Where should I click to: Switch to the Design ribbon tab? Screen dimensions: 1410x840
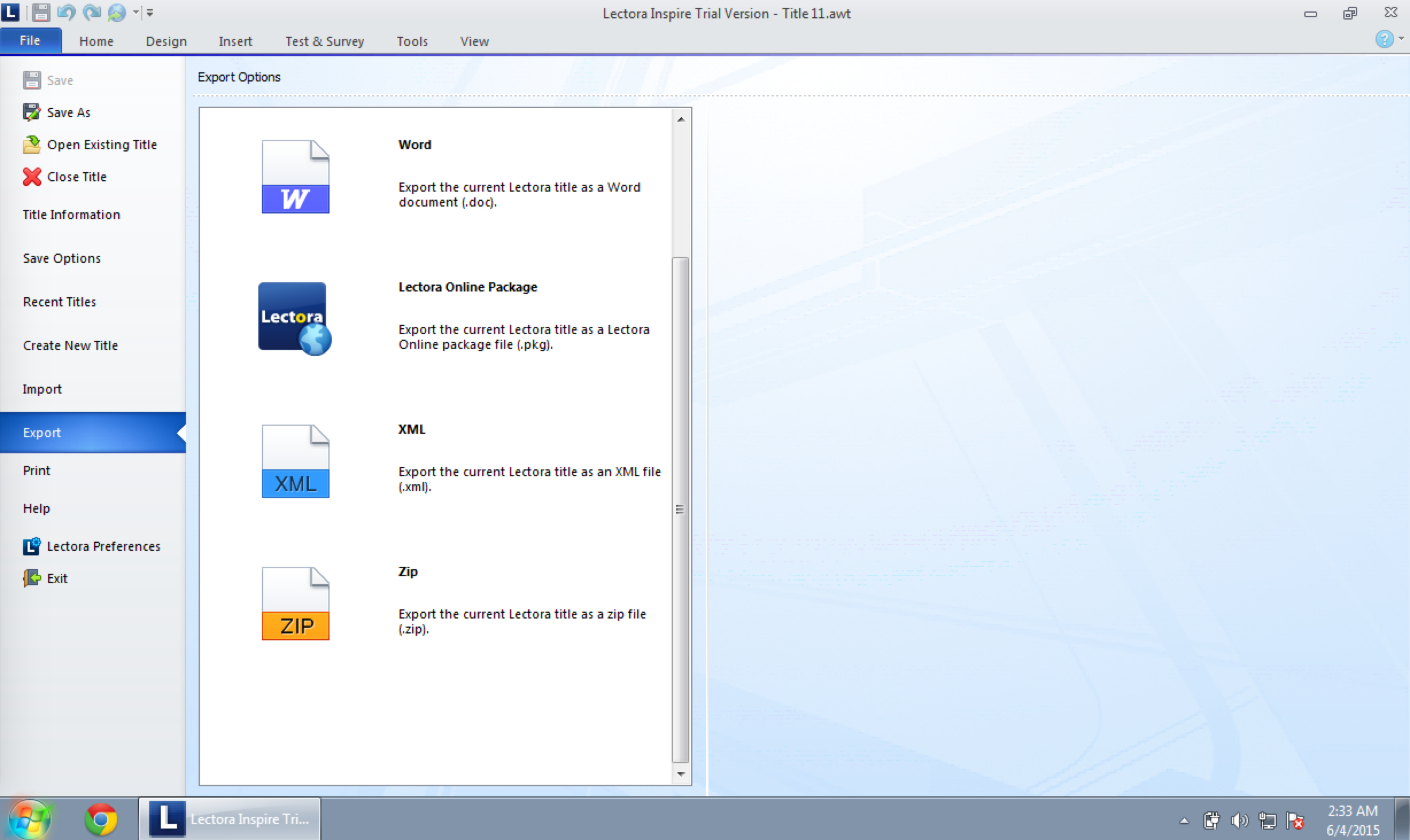point(166,41)
